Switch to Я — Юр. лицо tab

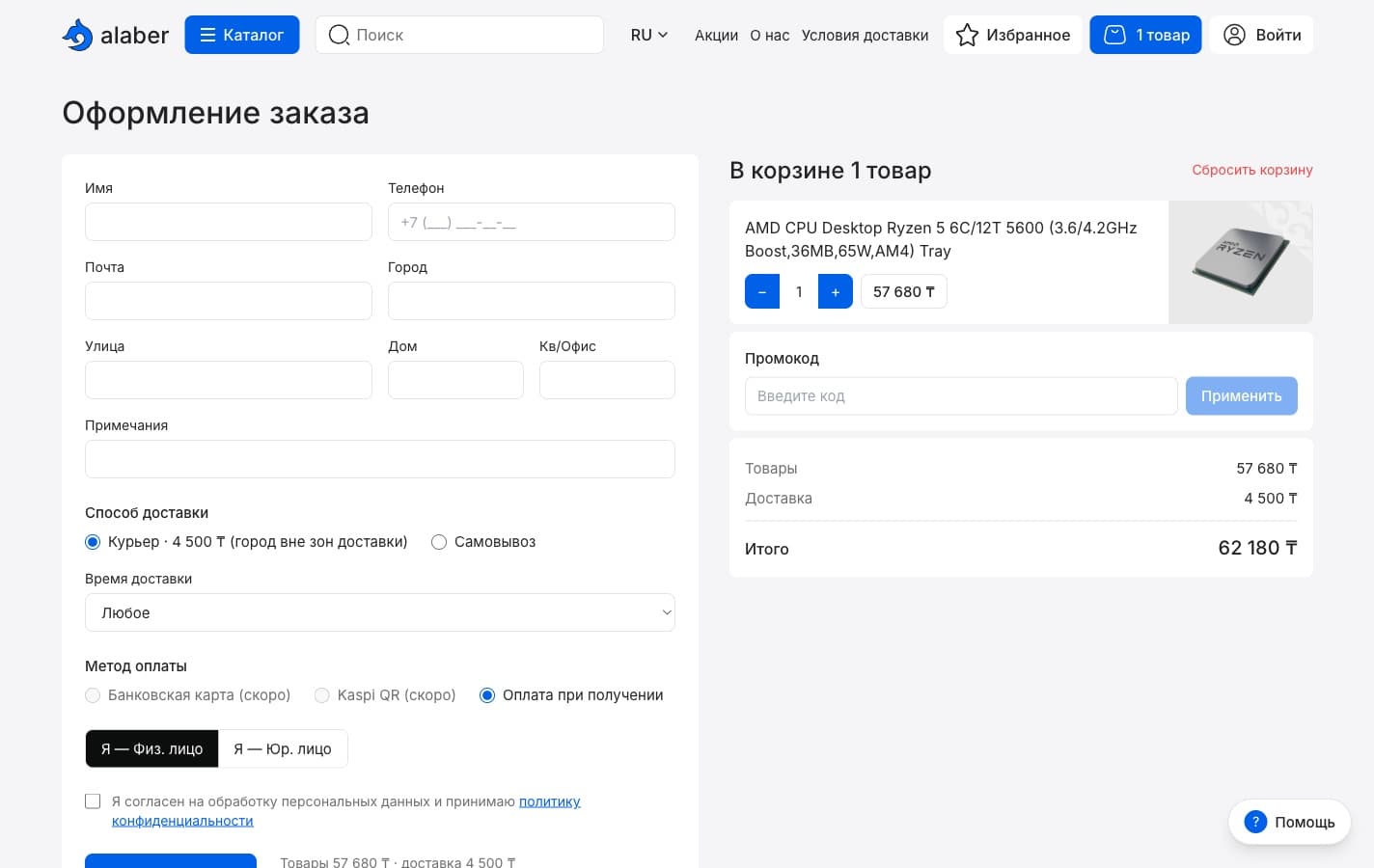283,748
